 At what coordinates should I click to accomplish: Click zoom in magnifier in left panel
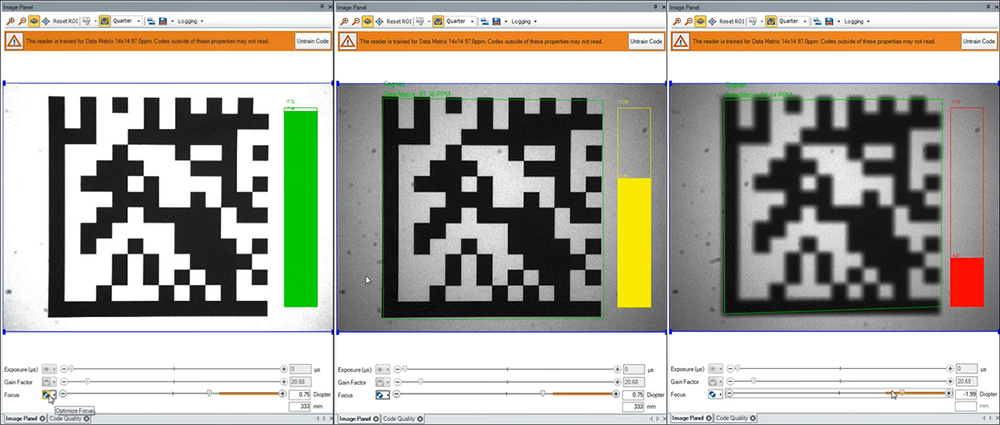[x=9, y=21]
